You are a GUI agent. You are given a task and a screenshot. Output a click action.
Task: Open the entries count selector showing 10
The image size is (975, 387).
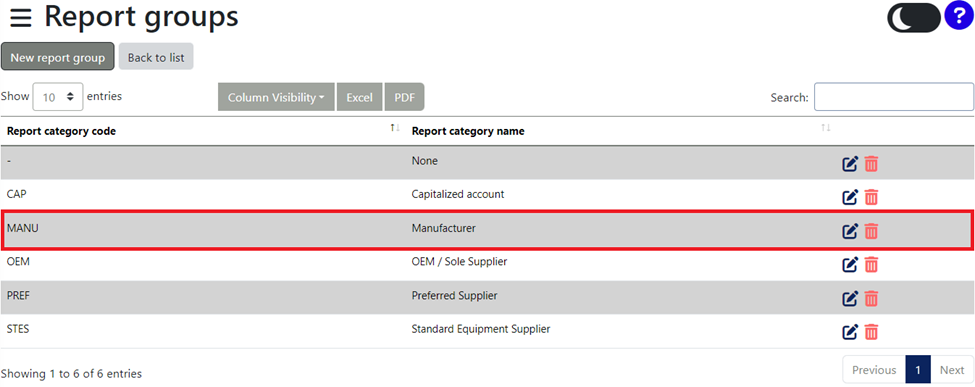point(58,97)
